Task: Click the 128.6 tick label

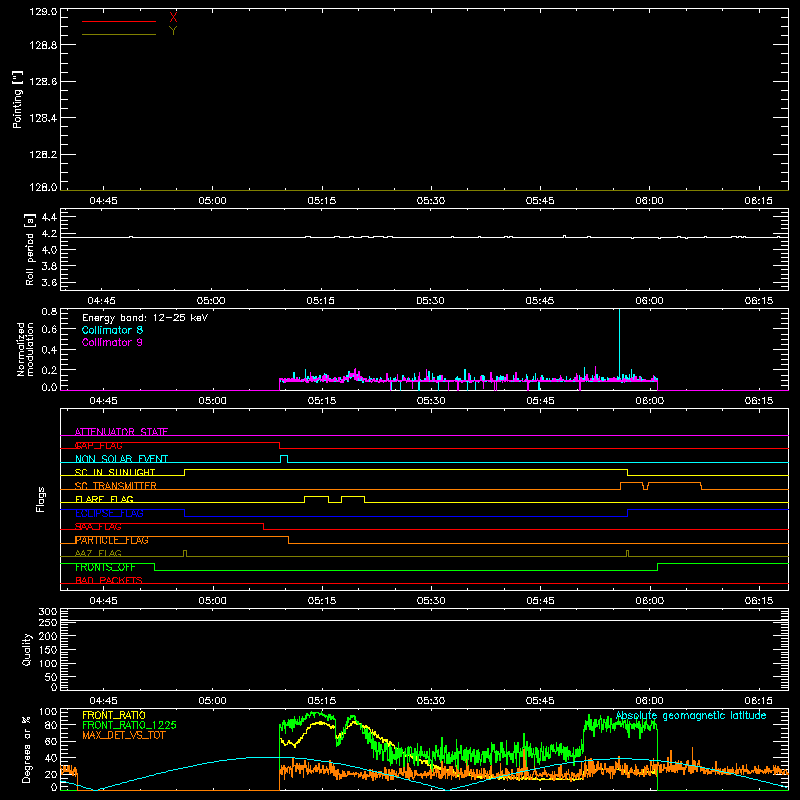Action: (x=43, y=82)
